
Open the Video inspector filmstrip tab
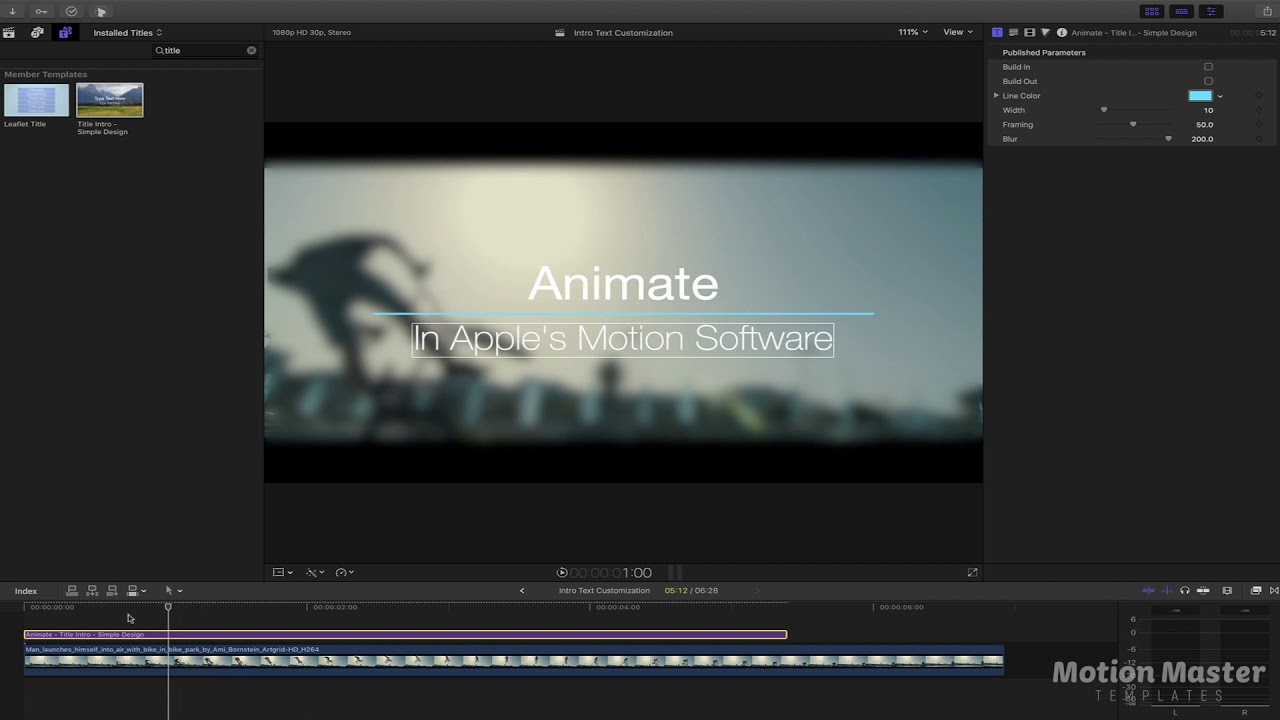(1029, 33)
